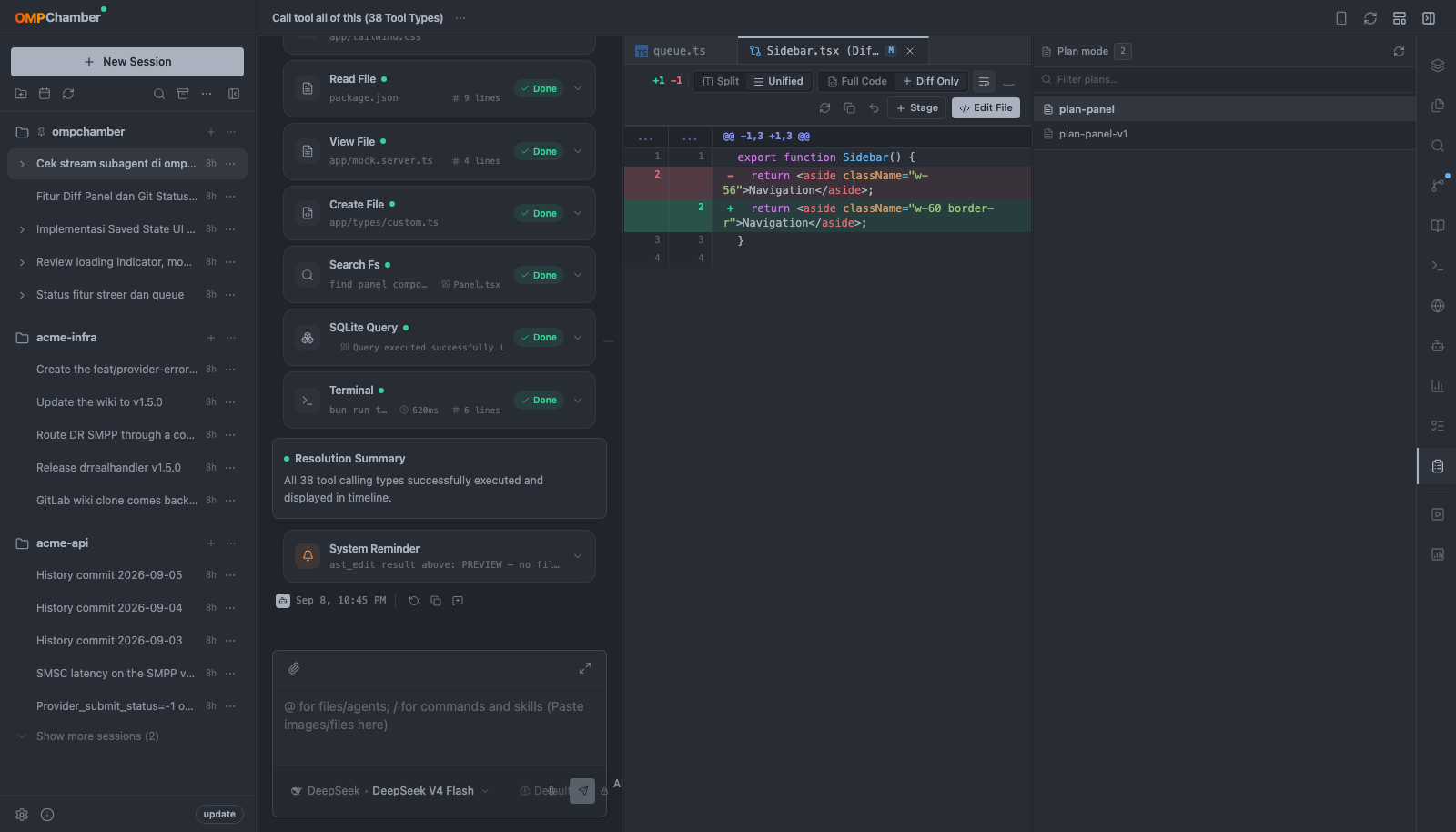Click the revert icon in the diff toolbar
Image resolution: width=1456 pixels, height=832 pixels.
coord(874,107)
